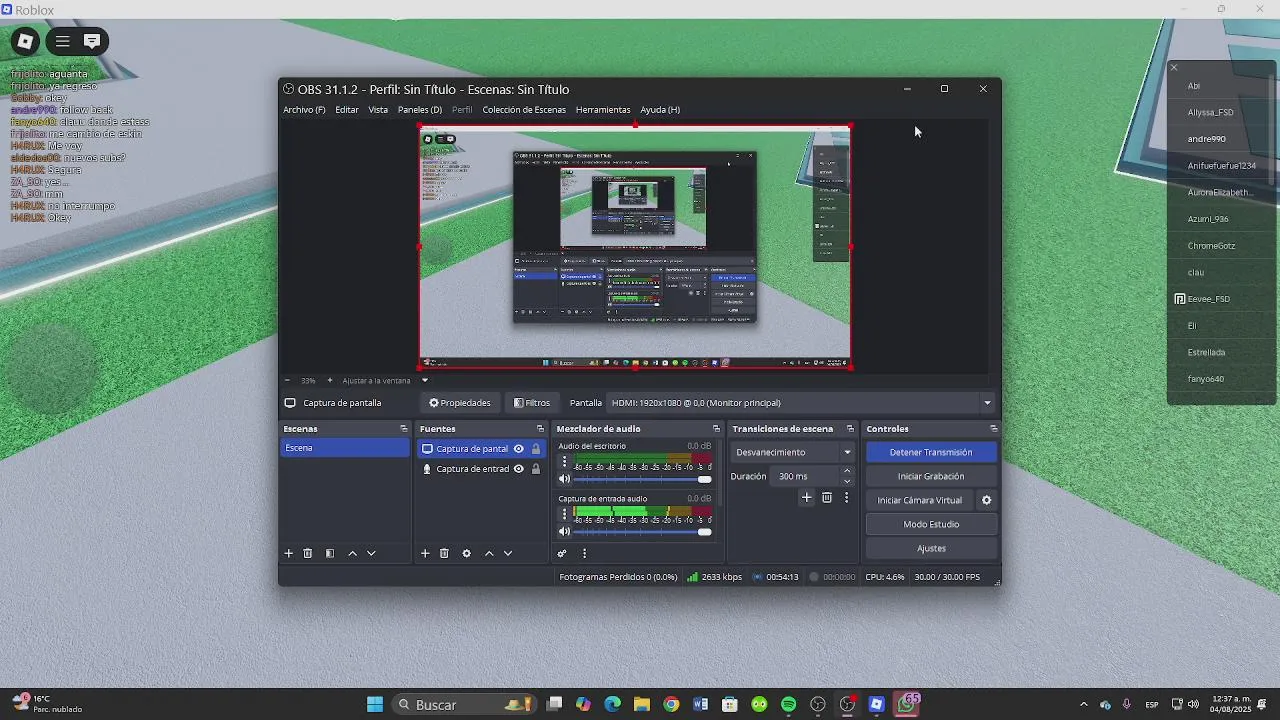Open the Vista menu

[378, 110]
